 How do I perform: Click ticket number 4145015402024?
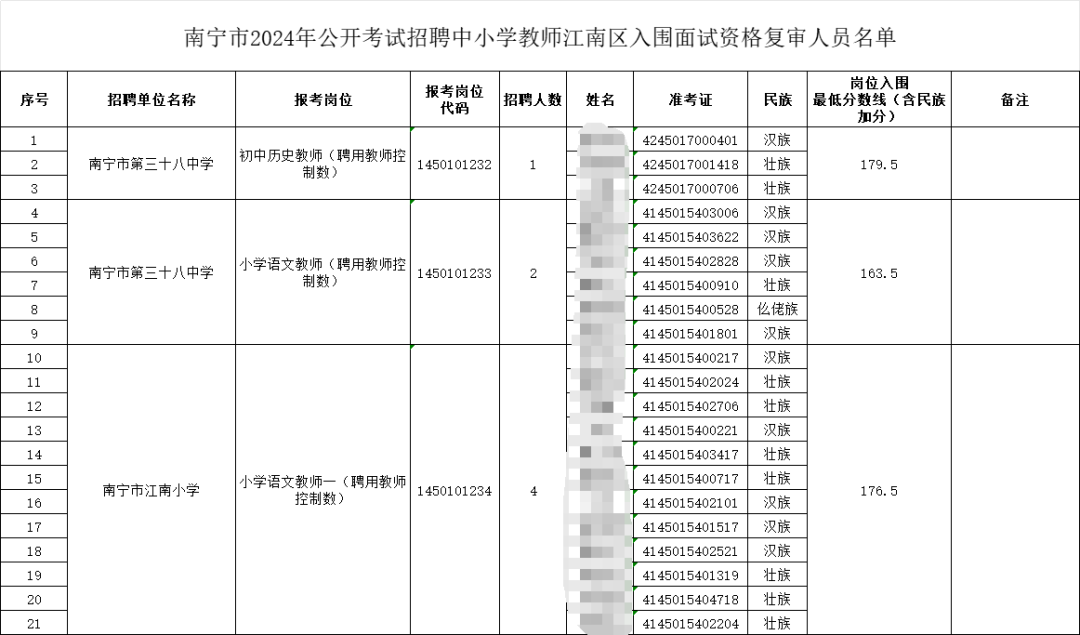point(691,382)
